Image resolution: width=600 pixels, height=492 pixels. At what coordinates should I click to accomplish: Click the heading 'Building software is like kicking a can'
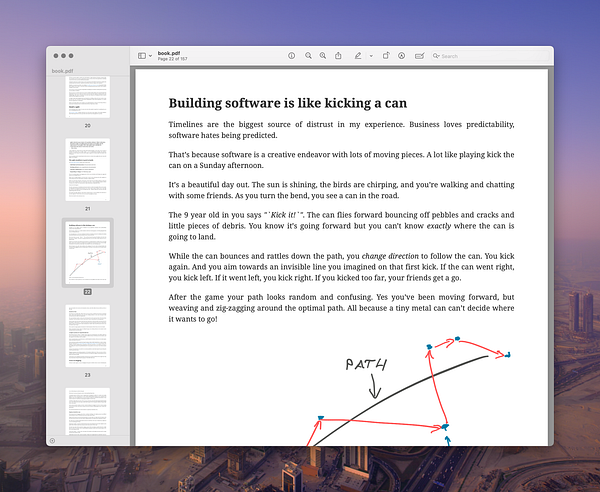288,103
